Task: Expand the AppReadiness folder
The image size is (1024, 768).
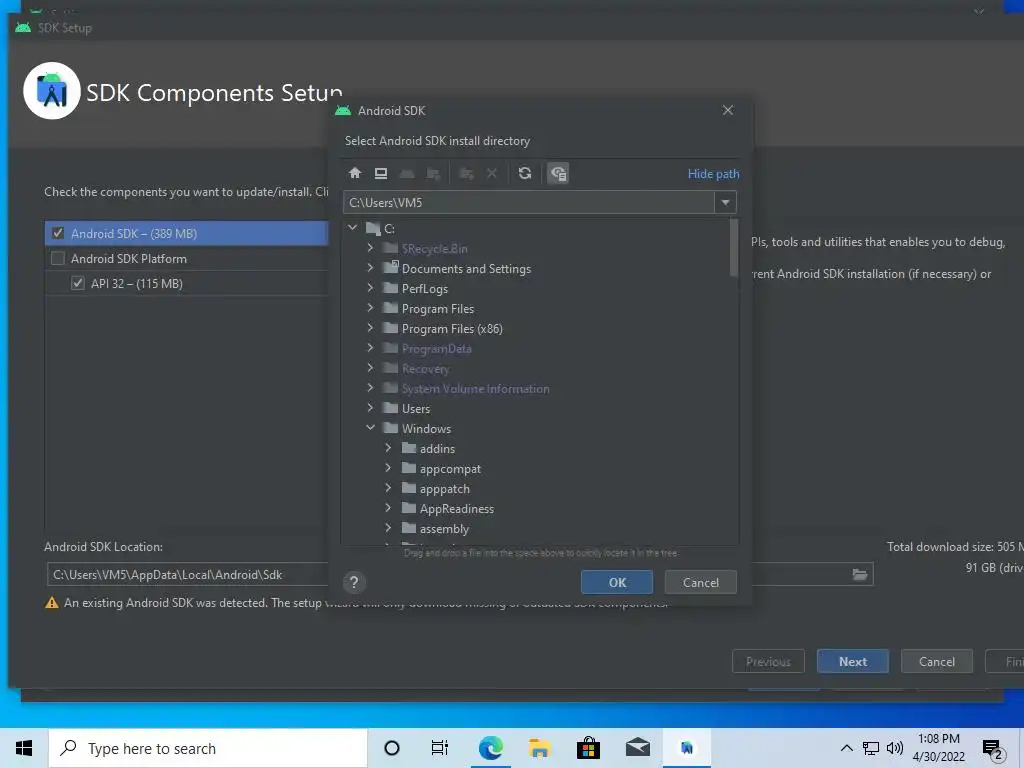Action: coord(389,508)
